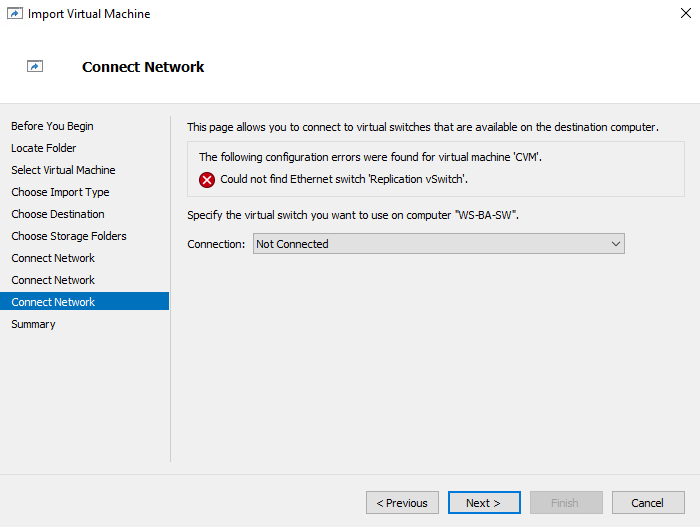
Task: Click the Next button
Action: pos(484,503)
